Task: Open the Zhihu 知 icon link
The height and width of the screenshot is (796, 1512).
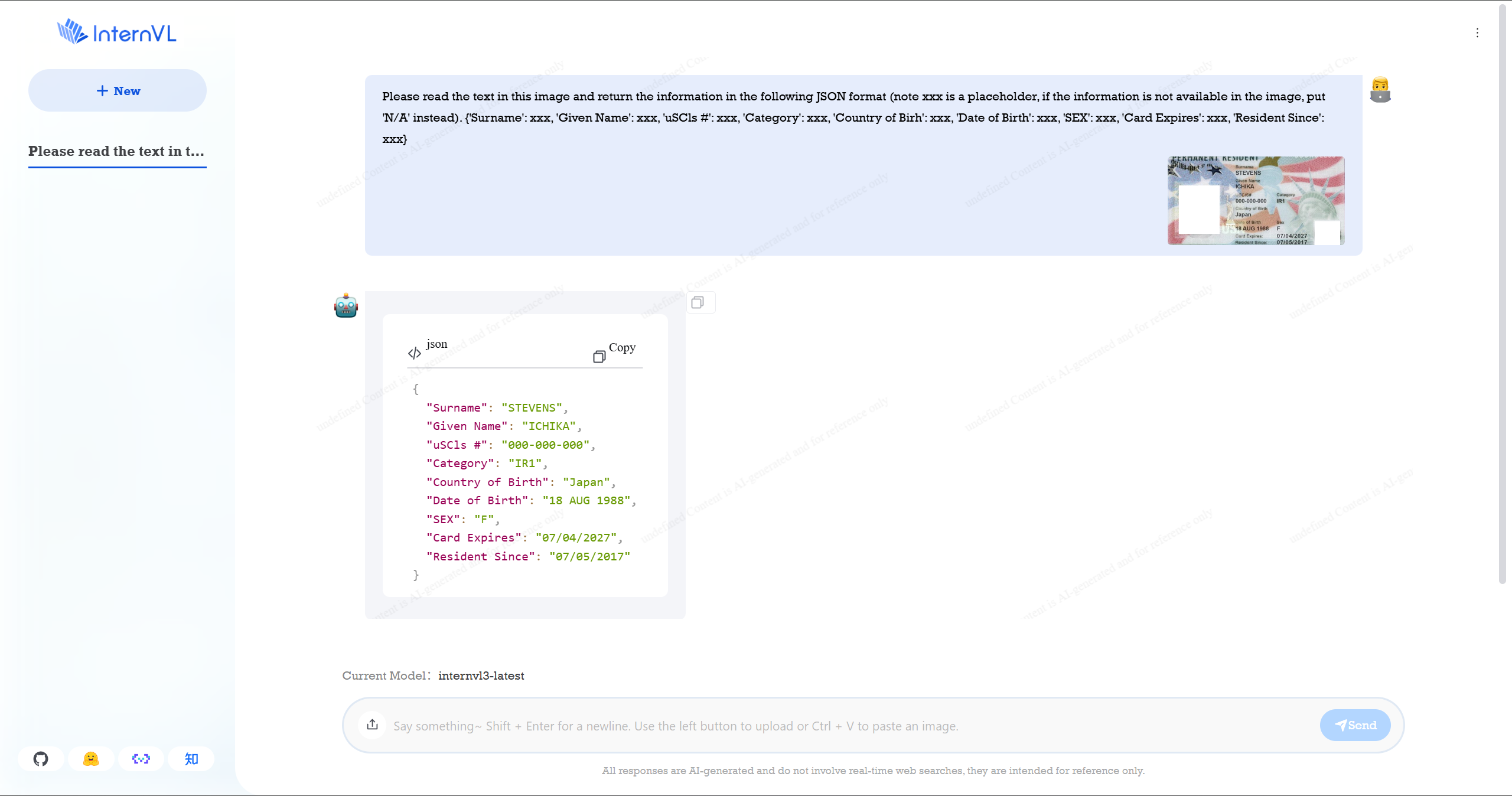Action: click(191, 759)
